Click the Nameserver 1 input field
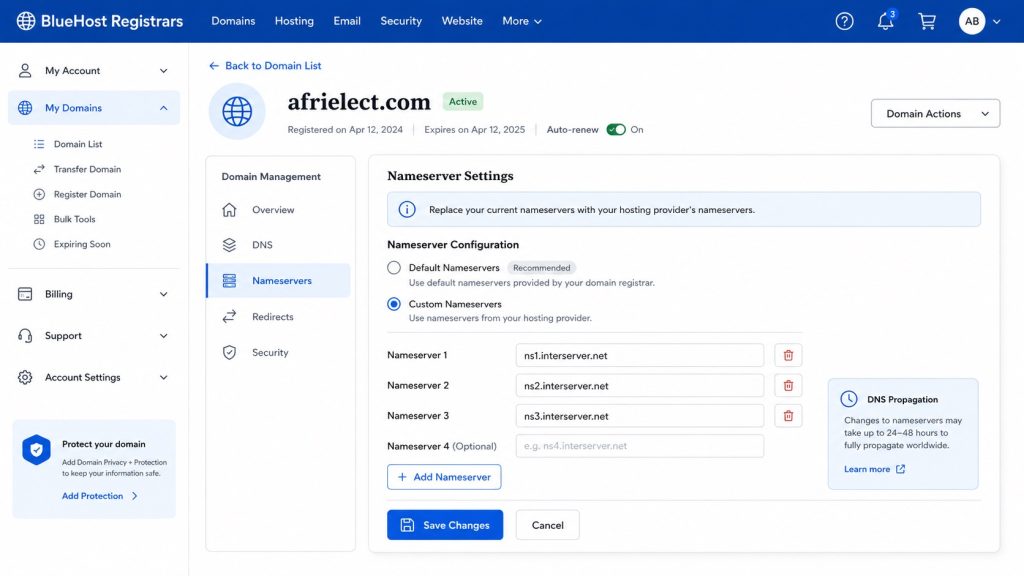1024x576 pixels. 640,355
